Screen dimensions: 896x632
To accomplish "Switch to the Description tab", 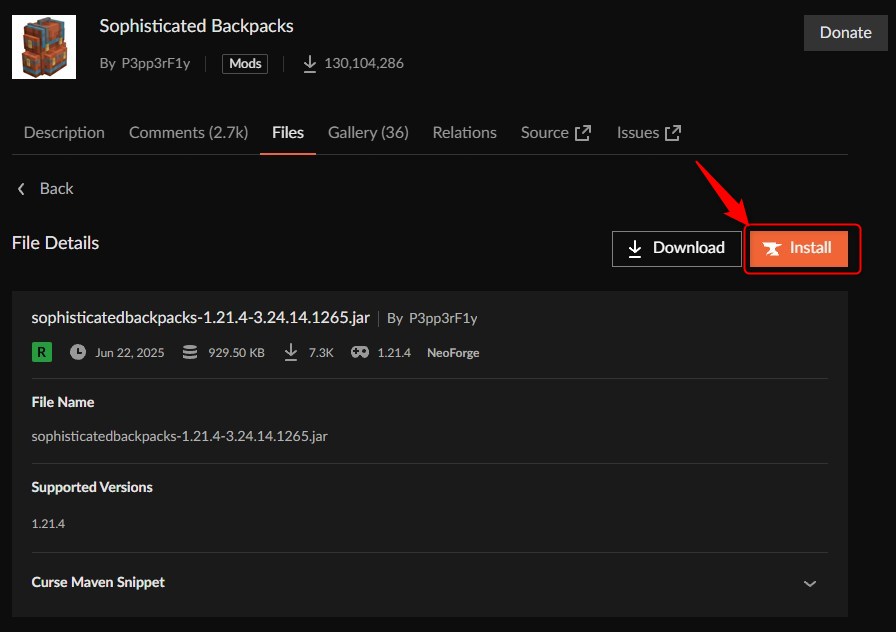I will point(64,133).
